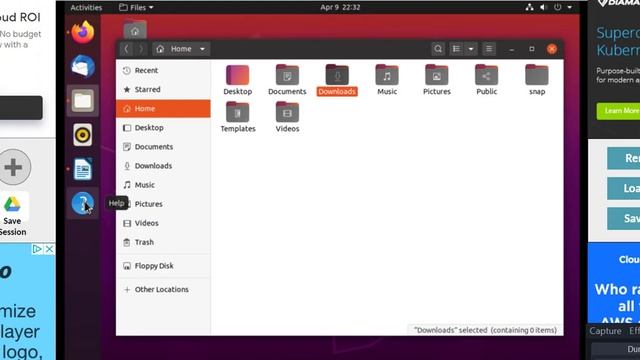Open the Capture tab at bottom right
This screenshot has height=360, width=640.
[x=605, y=331]
